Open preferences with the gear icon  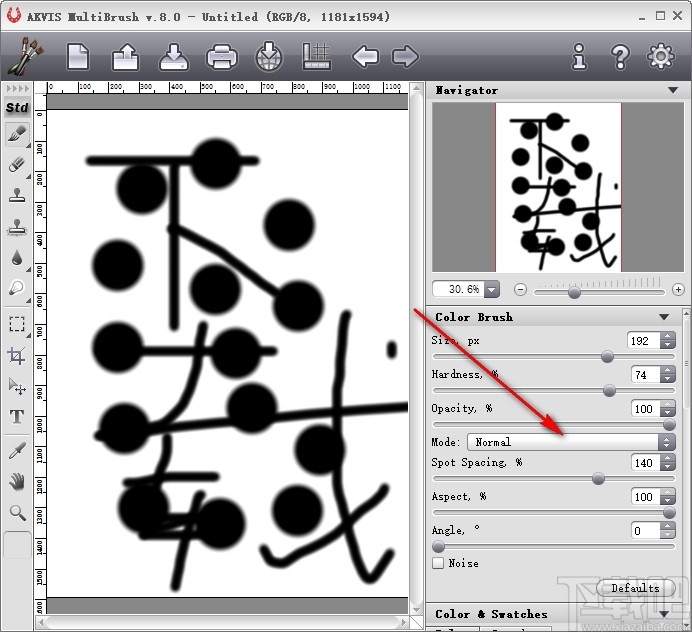tap(660, 56)
